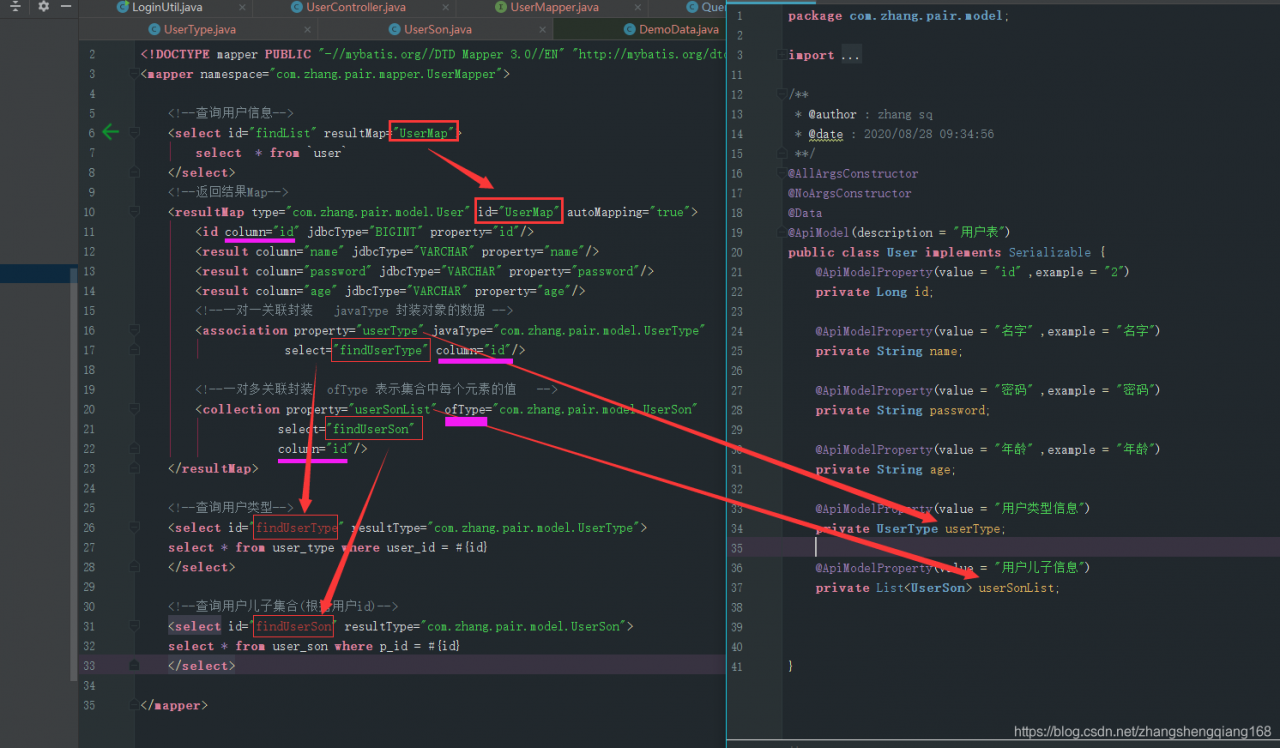Click the '@author' tag in the Javadoc
This screenshot has width=1280, height=748.
pyautogui.click(x=832, y=115)
